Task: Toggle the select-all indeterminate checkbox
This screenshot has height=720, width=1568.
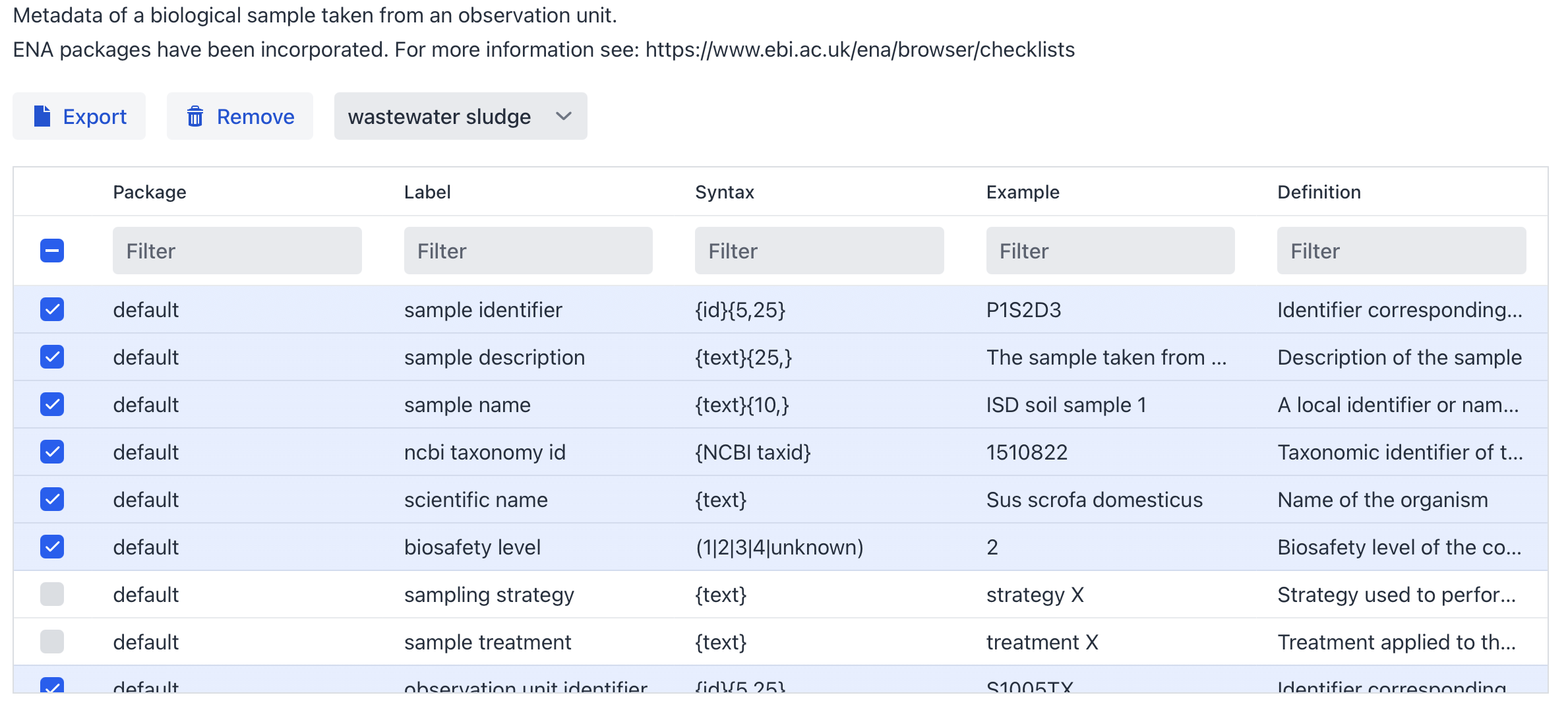Action: 52,251
